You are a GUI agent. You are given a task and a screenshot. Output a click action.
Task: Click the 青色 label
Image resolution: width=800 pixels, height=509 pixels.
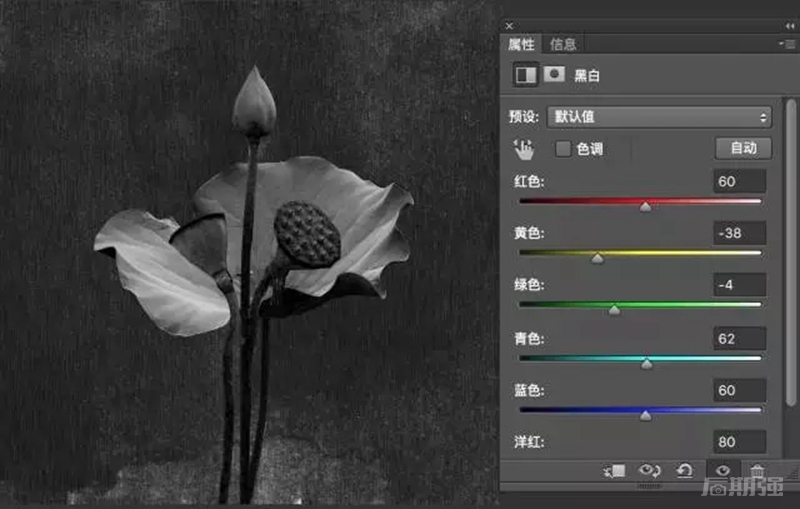point(529,339)
